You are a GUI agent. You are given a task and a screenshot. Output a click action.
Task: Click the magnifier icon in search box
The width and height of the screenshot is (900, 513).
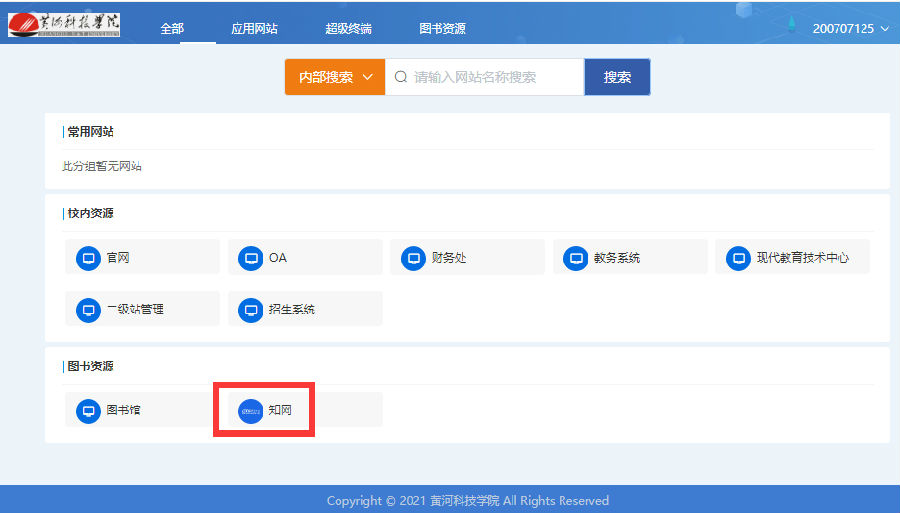(401, 77)
